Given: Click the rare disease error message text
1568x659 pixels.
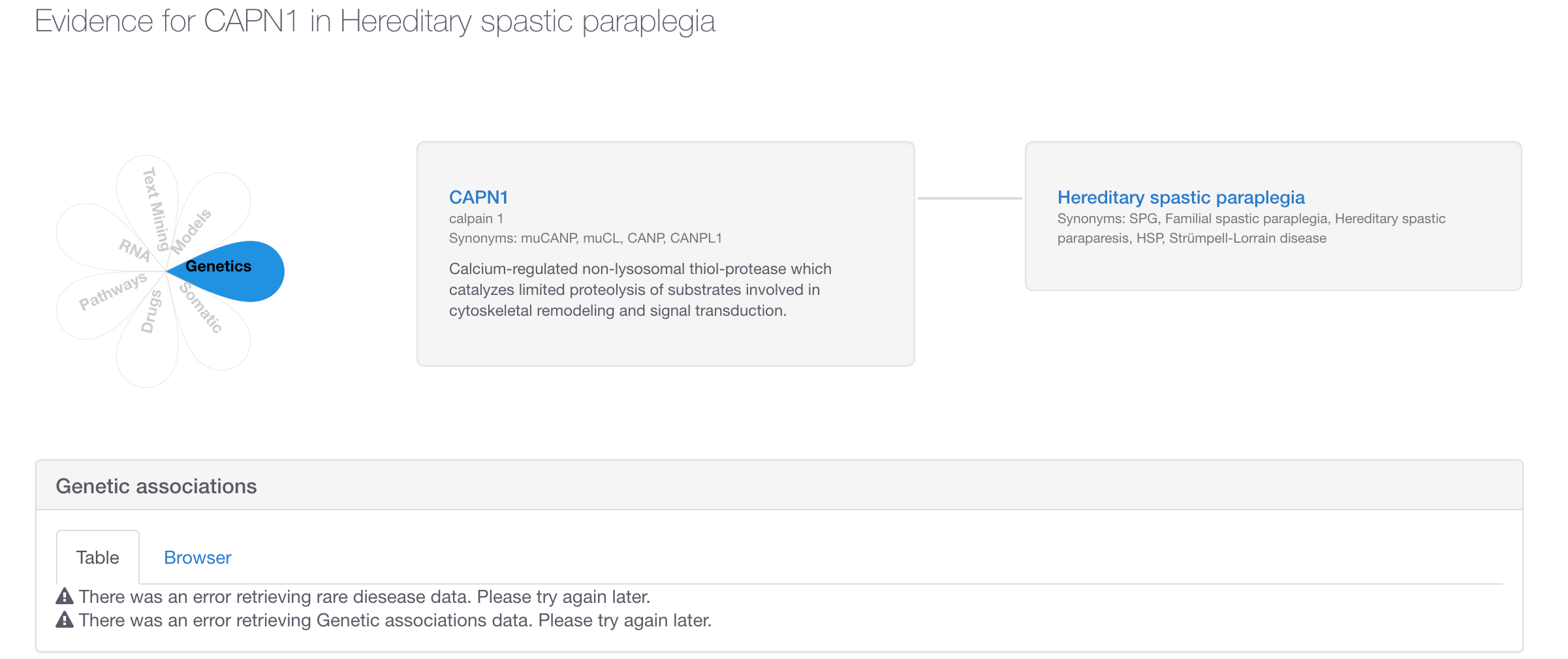Looking at the screenshot, I should click(x=362, y=595).
